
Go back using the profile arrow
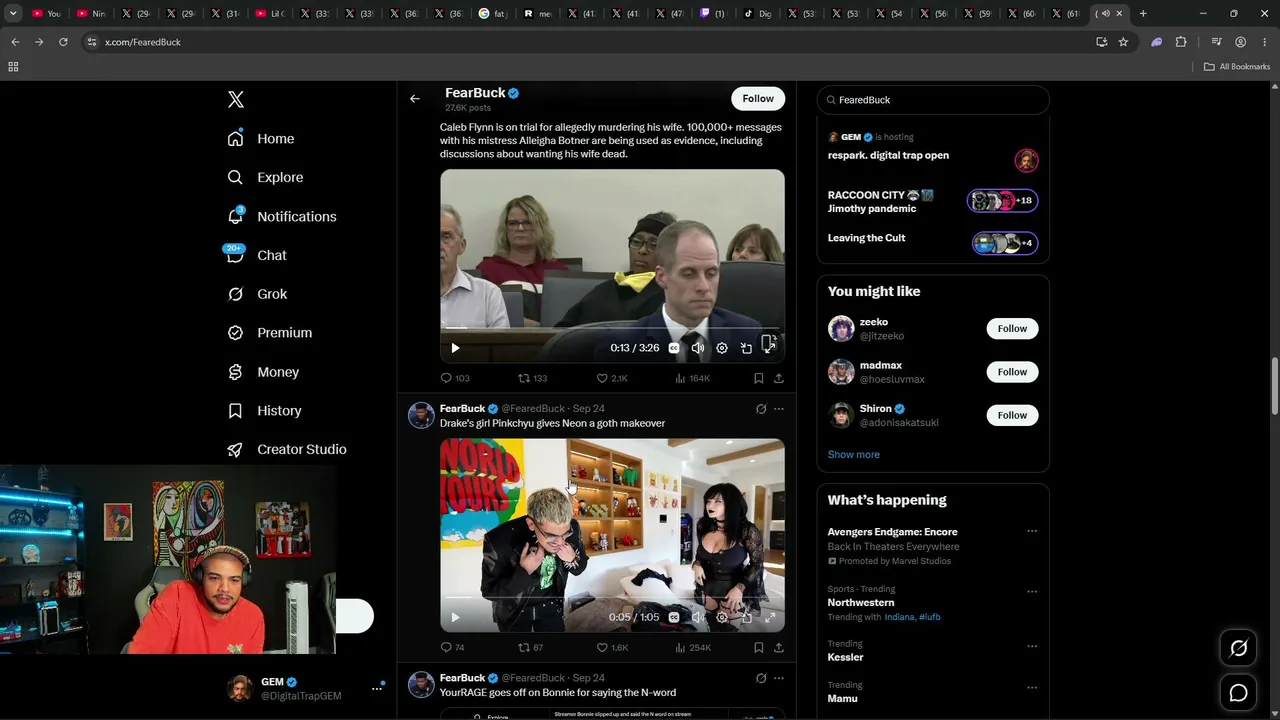pos(415,99)
